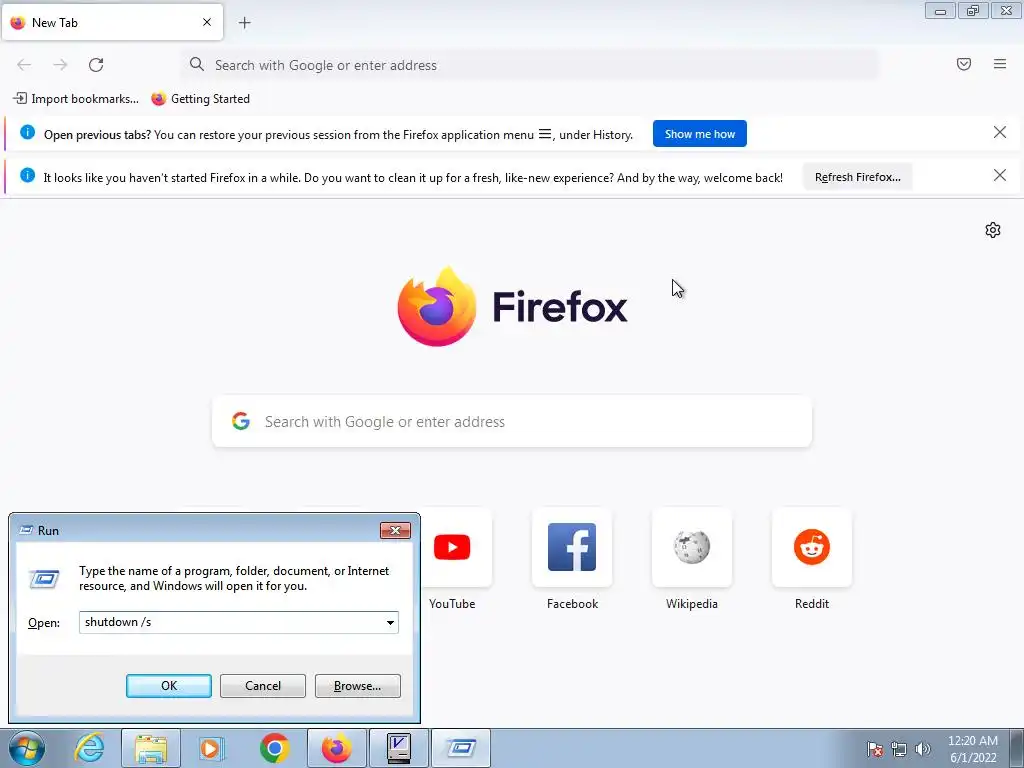Open the Save to Pocket icon

[964, 64]
